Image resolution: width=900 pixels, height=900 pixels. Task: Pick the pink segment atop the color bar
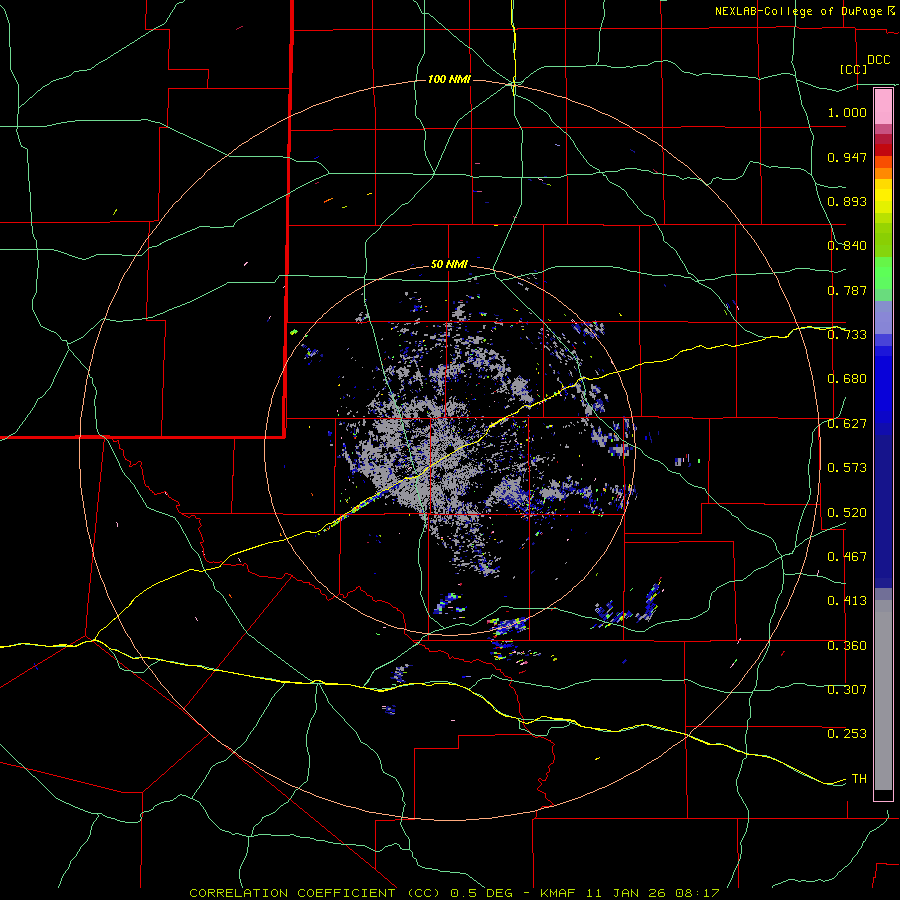(x=883, y=107)
